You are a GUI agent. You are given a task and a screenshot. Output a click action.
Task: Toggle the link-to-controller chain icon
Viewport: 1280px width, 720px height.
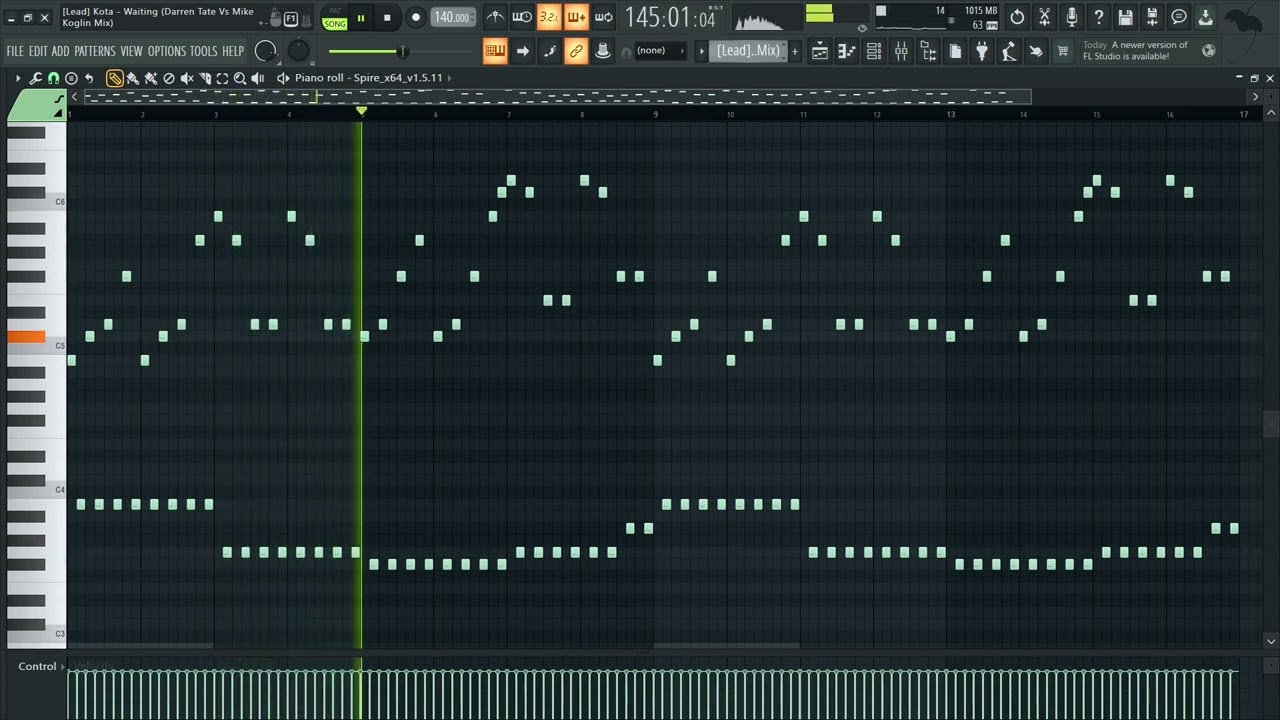pyautogui.click(x=576, y=52)
